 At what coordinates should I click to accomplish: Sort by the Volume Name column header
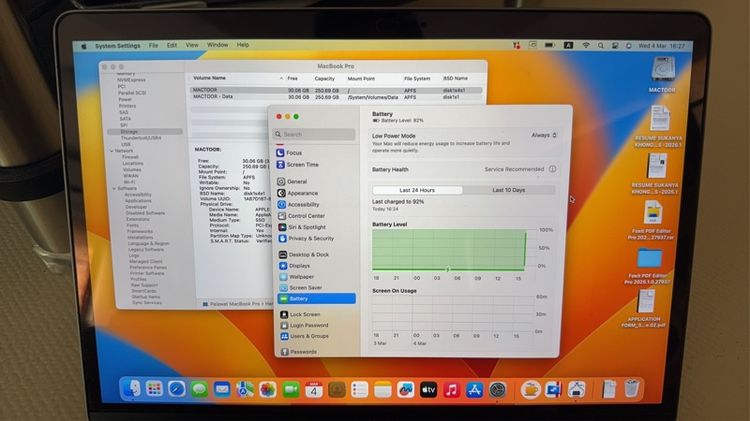click(x=210, y=78)
